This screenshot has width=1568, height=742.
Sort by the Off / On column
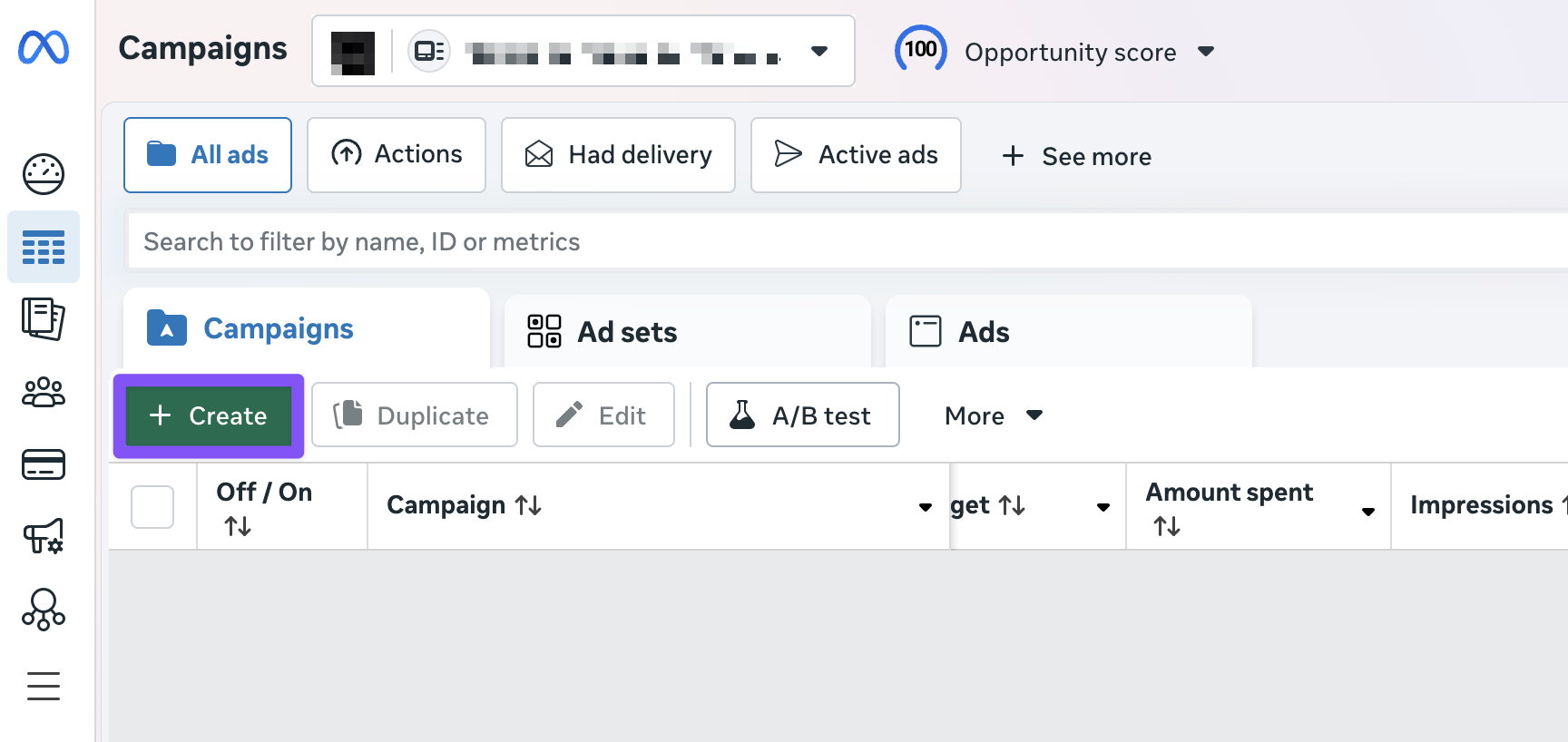tap(238, 526)
